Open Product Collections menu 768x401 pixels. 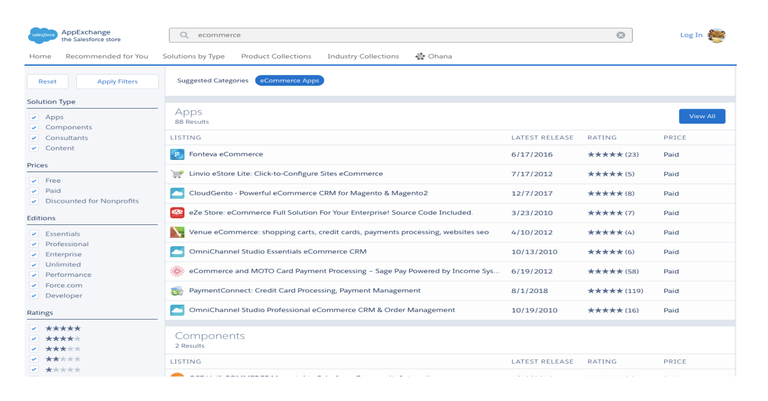tap(276, 56)
